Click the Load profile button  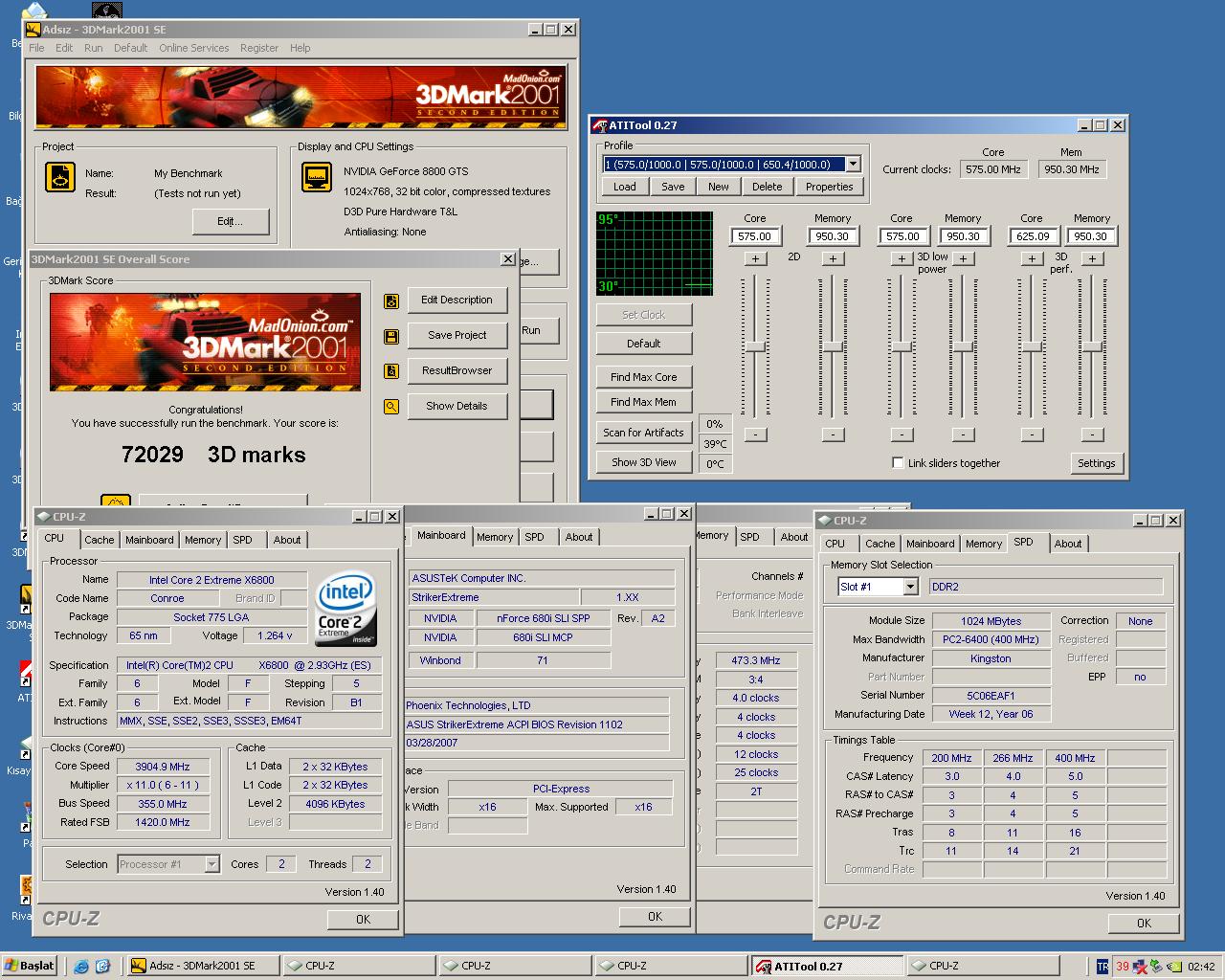tap(625, 187)
